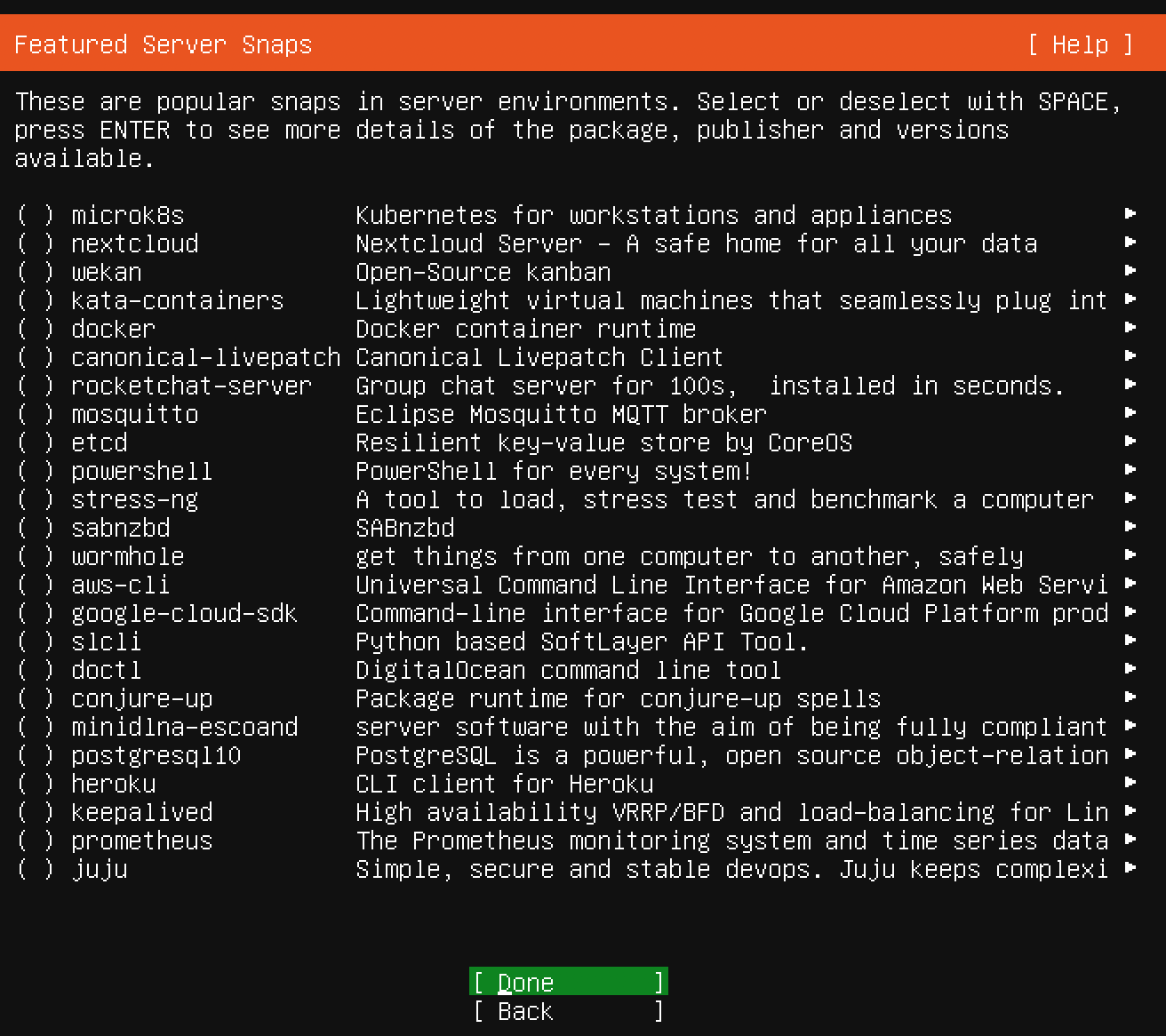The width and height of the screenshot is (1166, 1036).
Task: Click 'SABnzbd' description text
Action: [405, 528]
